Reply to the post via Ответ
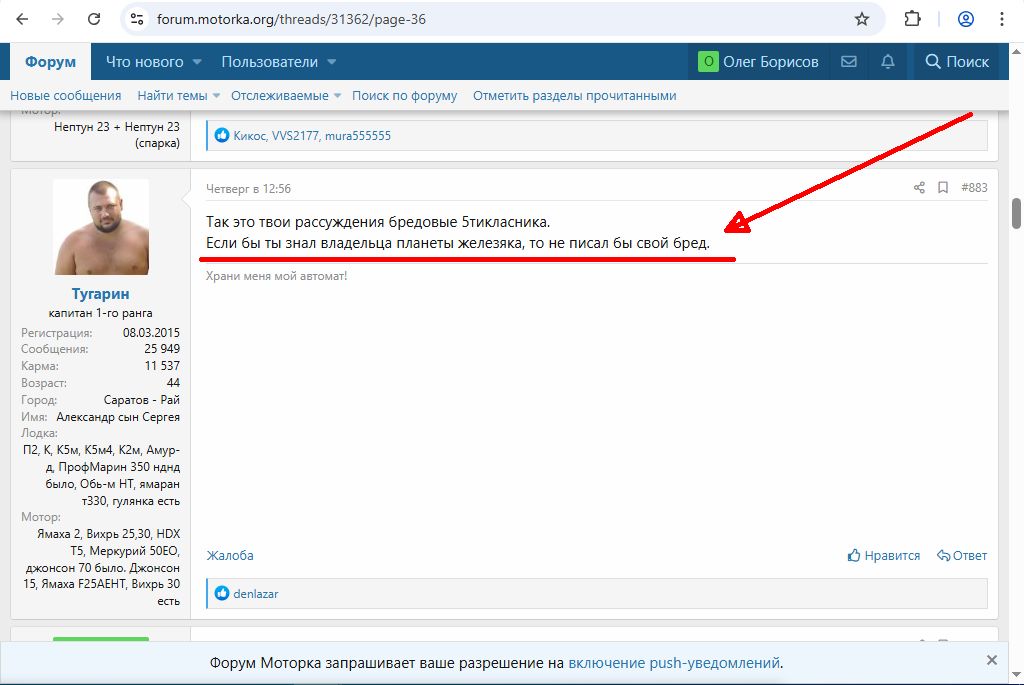 (962, 556)
